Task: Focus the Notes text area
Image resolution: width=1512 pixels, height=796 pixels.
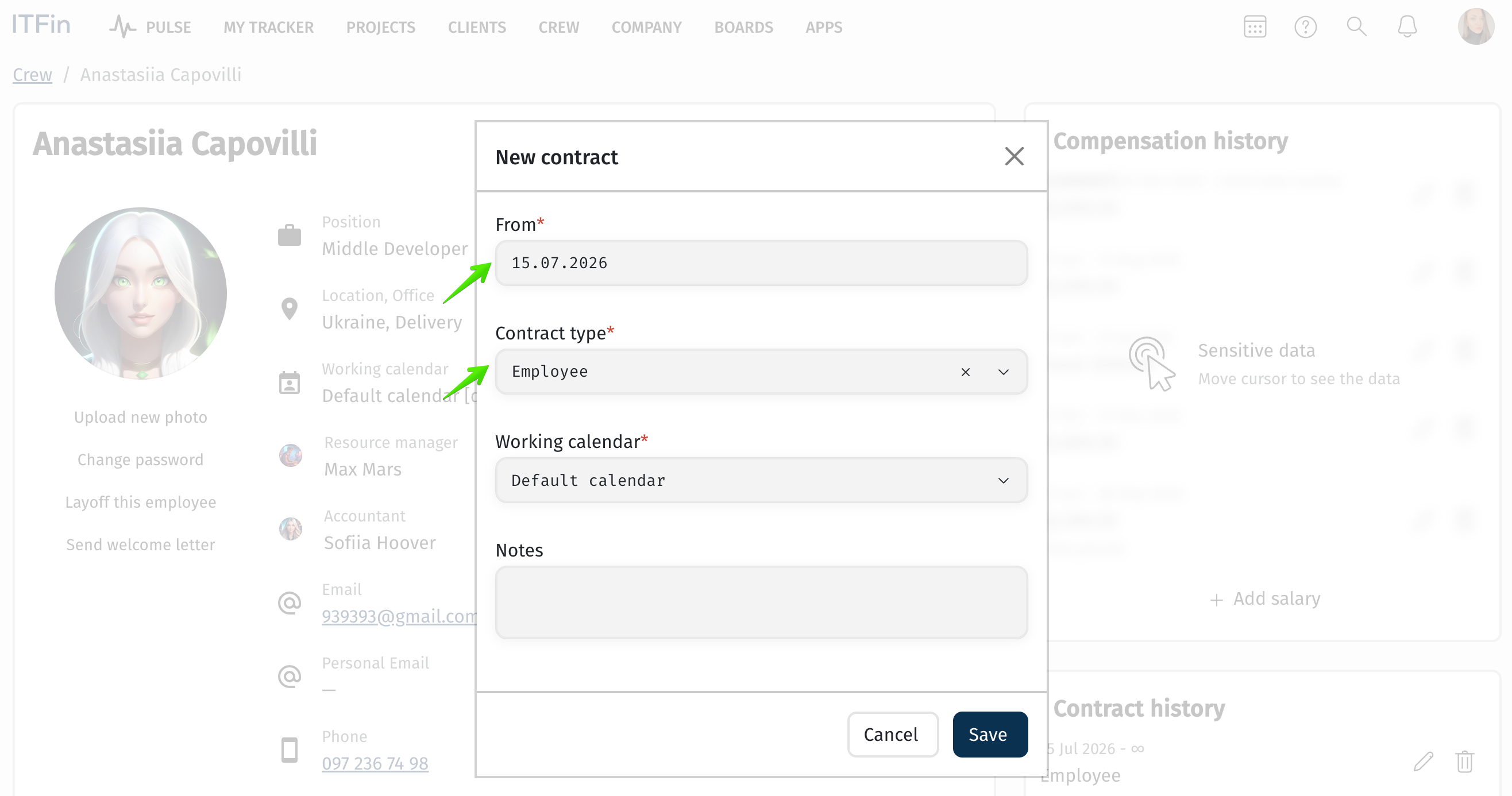Action: 761,602
